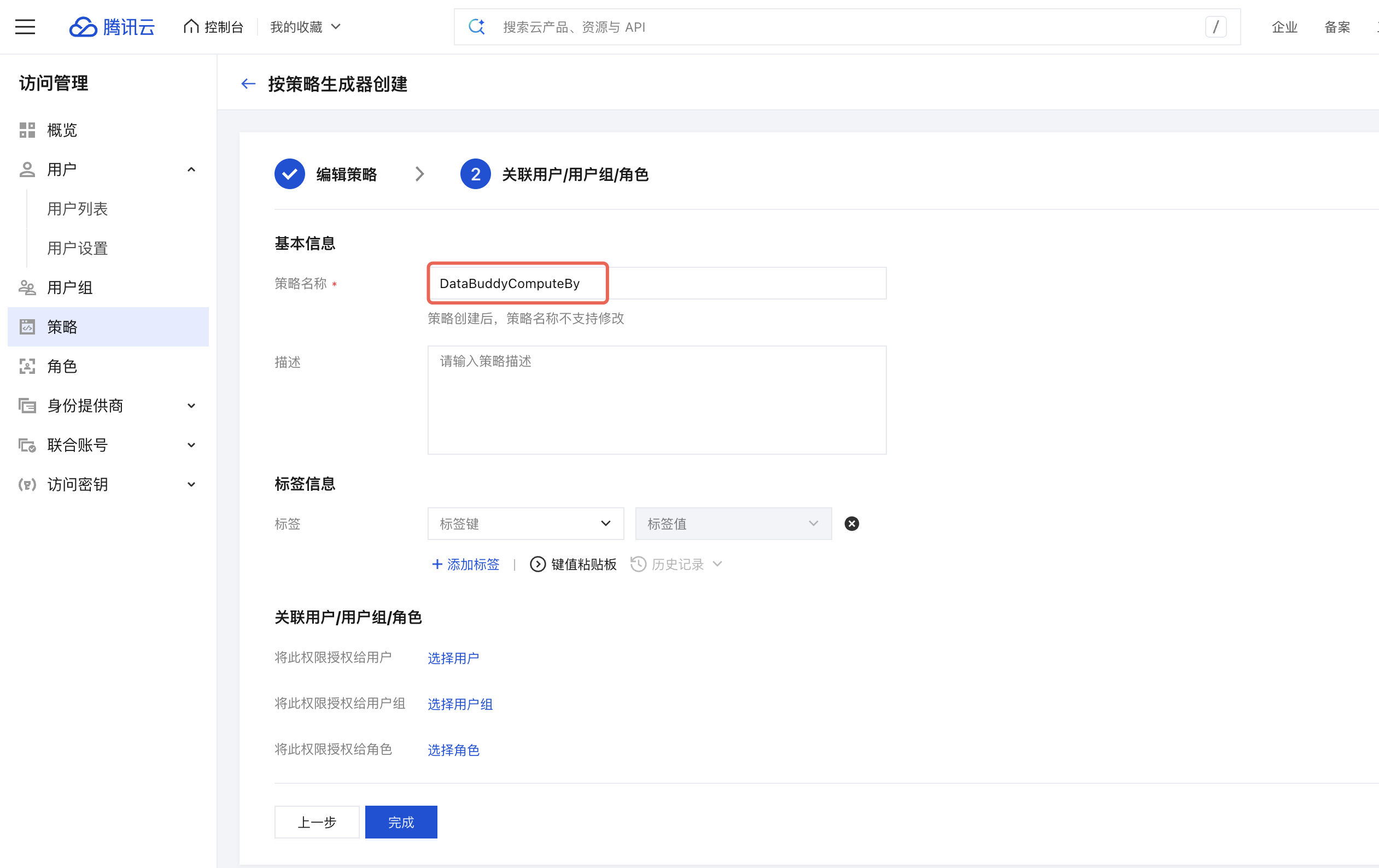Screen dimensions: 1379x868
Task: Click 选择用户组 link
Action: click(x=460, y=703)
